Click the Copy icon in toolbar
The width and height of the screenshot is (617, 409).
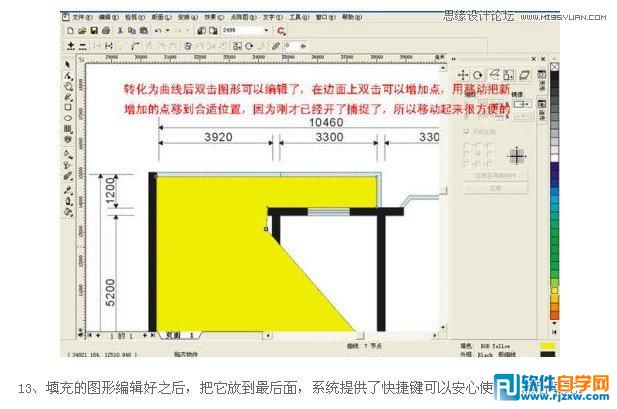pos(132,31)
